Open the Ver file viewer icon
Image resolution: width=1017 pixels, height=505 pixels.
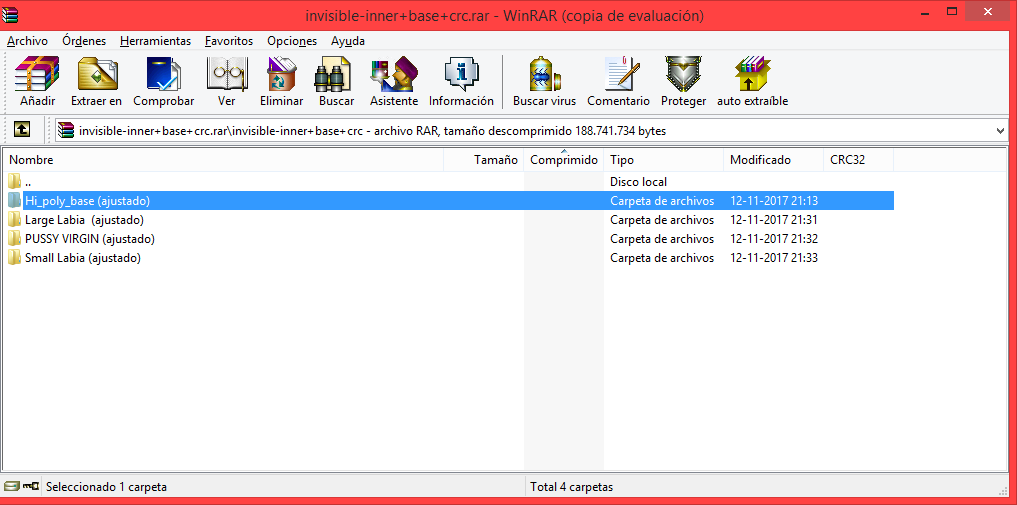pyautogui.click(x=226, y=80)
